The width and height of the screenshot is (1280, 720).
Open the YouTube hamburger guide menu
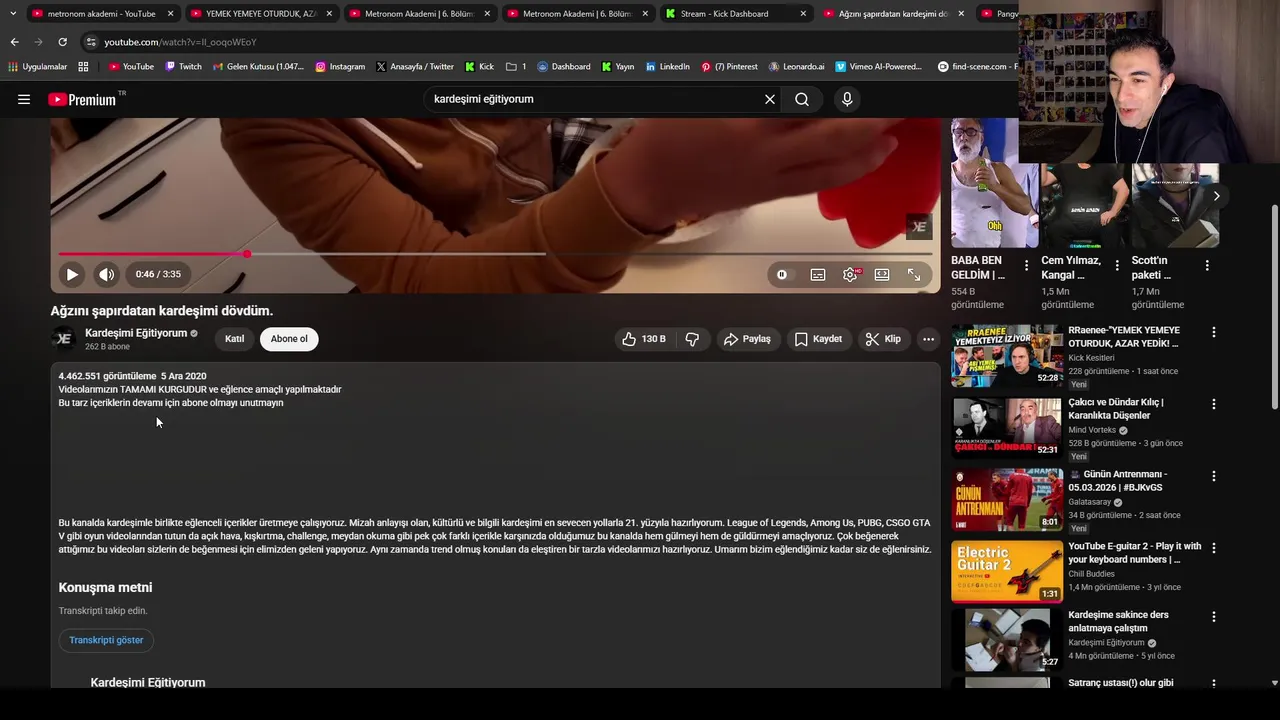(24, 99)
